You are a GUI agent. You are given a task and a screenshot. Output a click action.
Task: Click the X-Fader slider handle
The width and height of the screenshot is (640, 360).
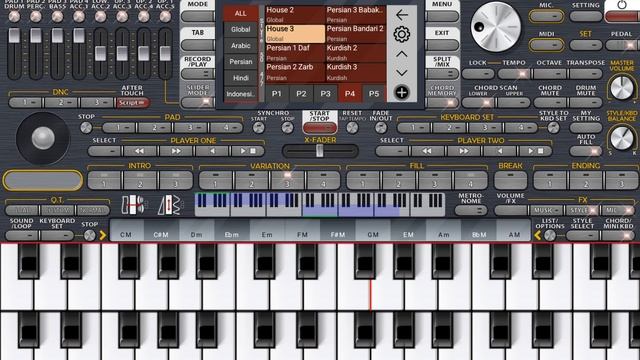click(x=320, y=151)
